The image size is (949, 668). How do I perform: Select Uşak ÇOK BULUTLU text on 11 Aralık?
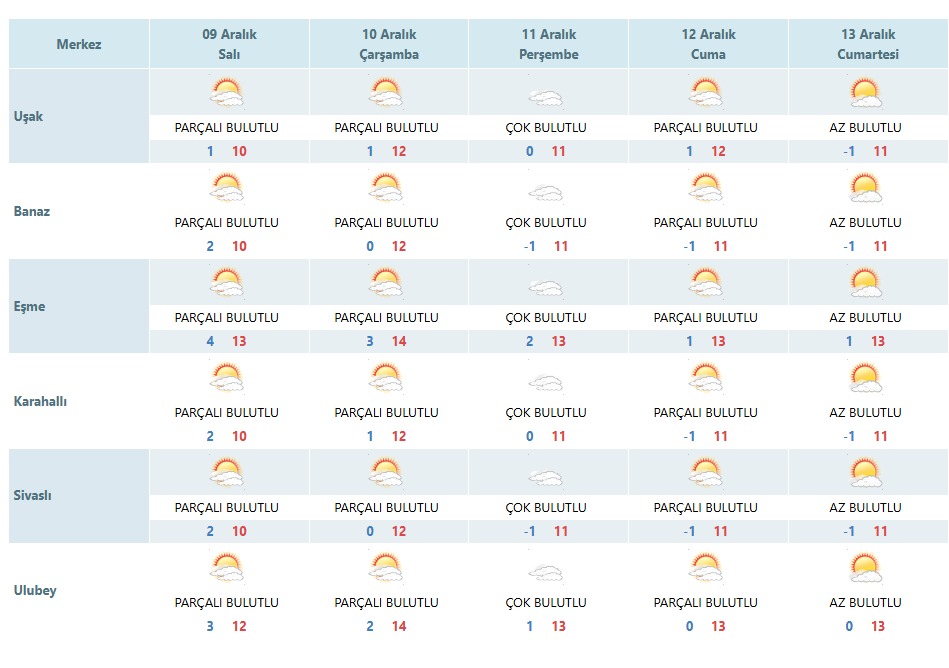546,128
